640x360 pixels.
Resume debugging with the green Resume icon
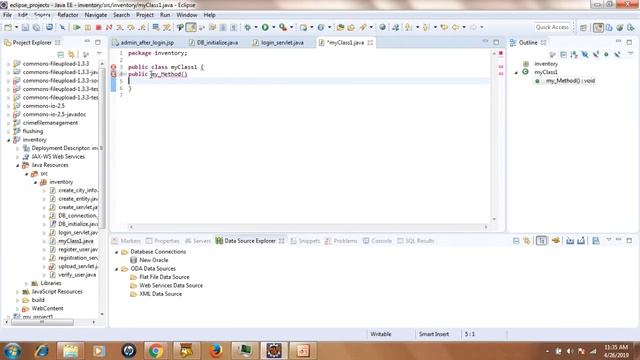[x=76, y=27]
